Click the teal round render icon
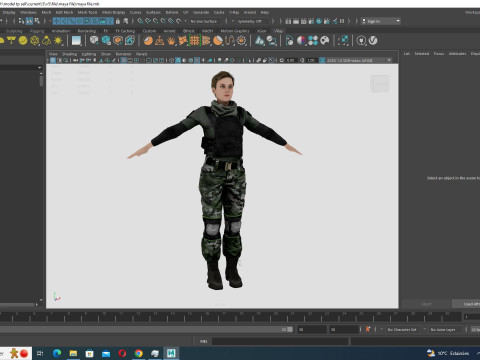480x360 pixels. pos(319,21)
